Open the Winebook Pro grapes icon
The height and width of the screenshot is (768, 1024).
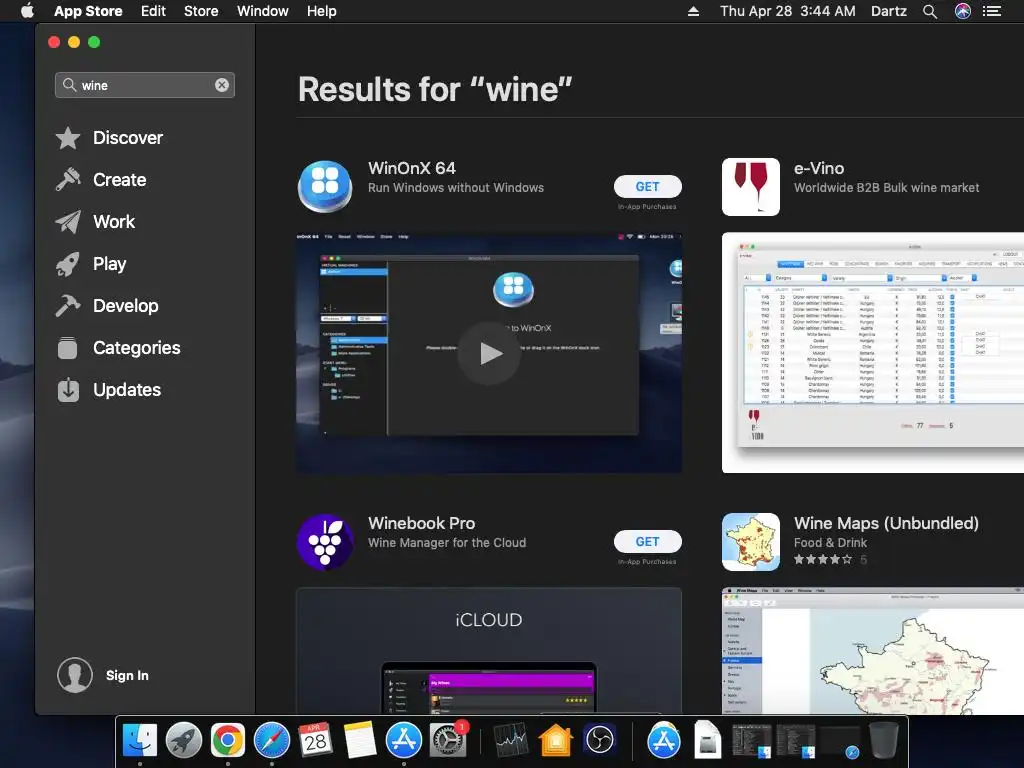click(325, 542)
